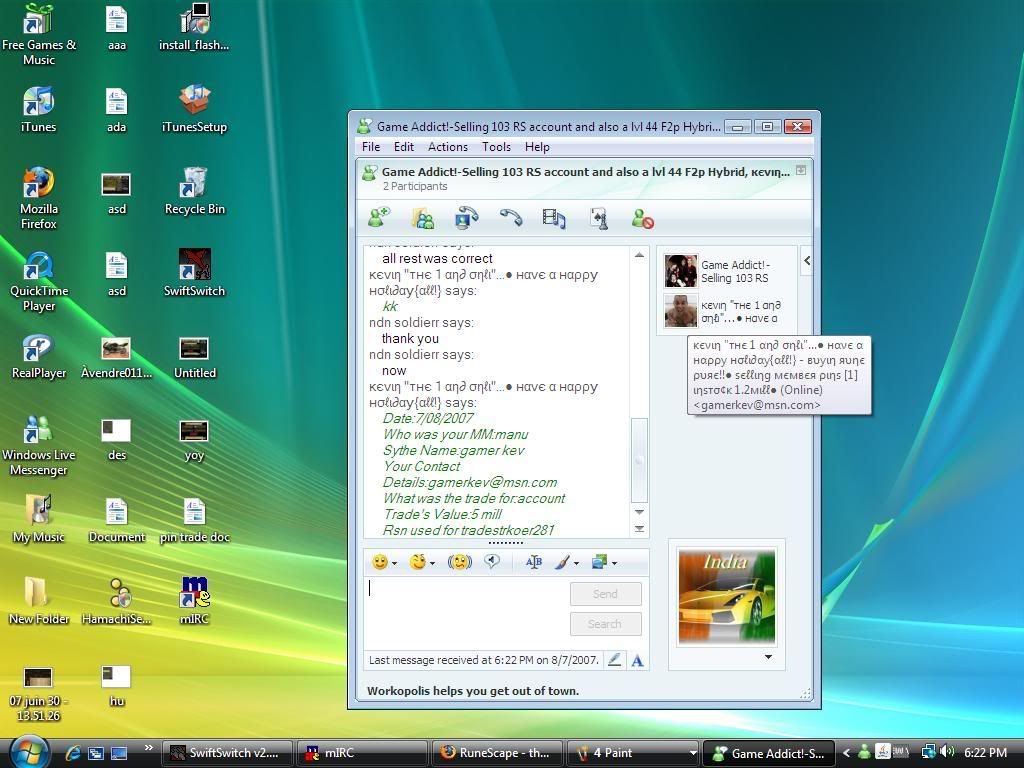Open the Tools menu
This screenshot has height=768, width=1024.
[x=496, y=147]
